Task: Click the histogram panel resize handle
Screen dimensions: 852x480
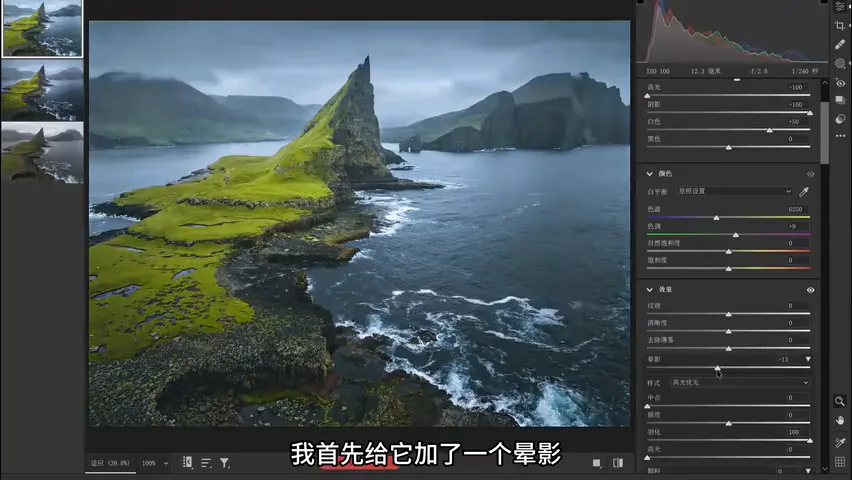Action: click(737, 79)
